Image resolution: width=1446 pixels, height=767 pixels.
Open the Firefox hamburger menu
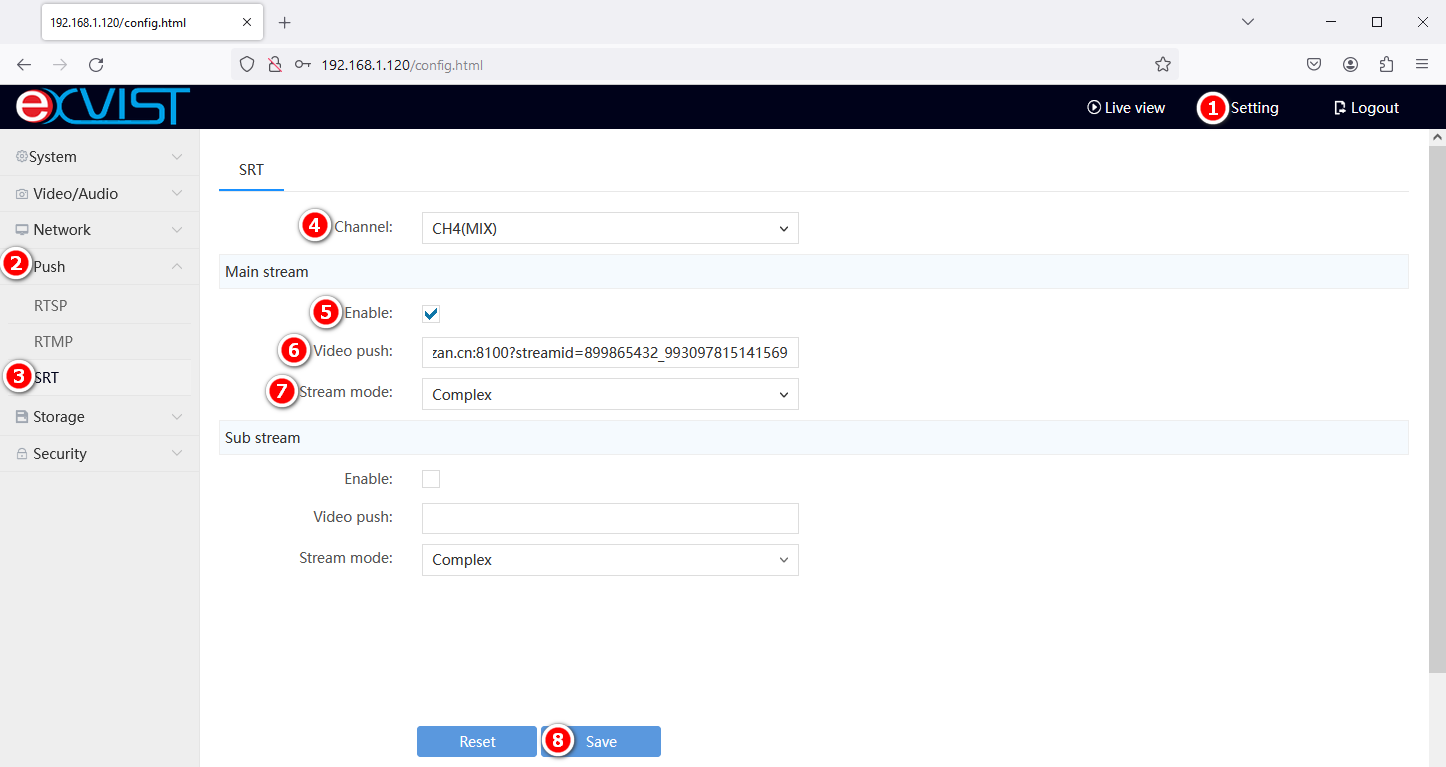pos(1422,65)
